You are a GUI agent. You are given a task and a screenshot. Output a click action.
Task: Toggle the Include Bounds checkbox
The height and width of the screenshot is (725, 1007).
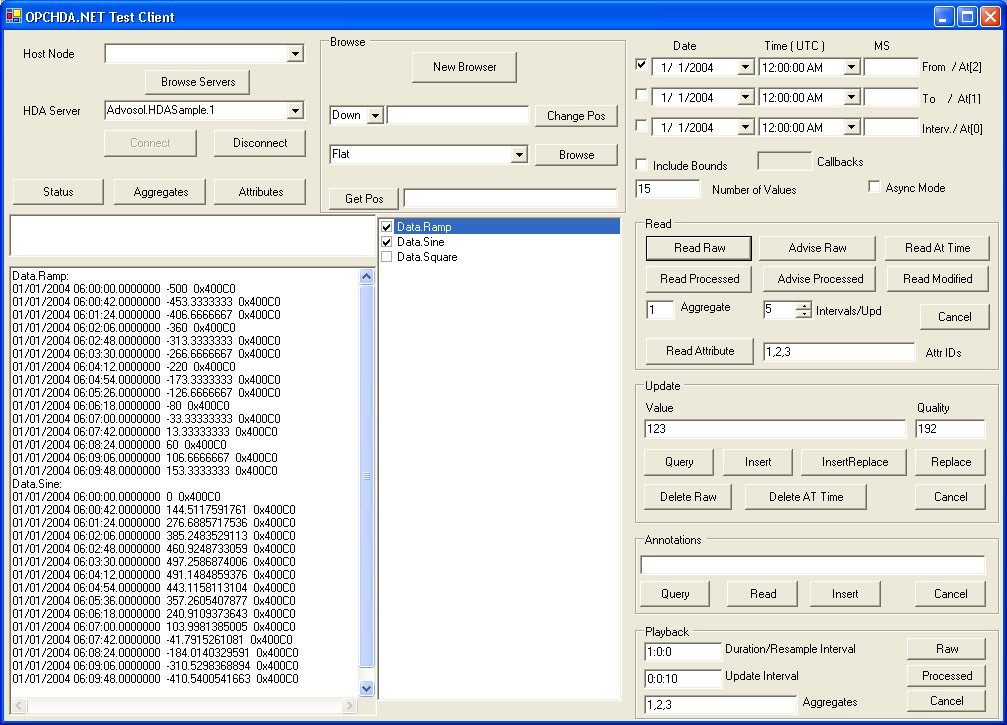[642, 165]
